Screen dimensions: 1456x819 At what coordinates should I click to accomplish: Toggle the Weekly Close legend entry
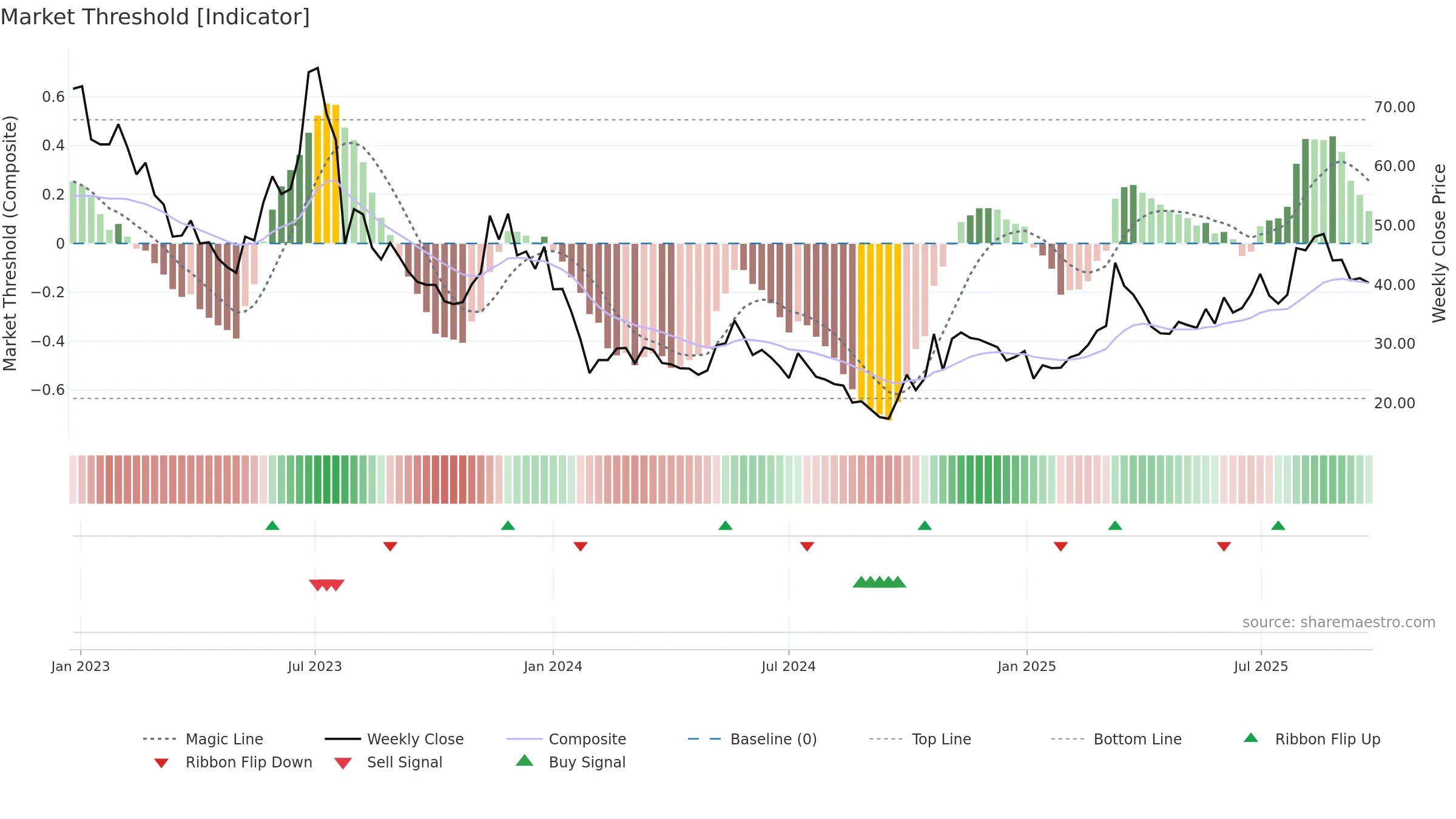coord(394,739)
